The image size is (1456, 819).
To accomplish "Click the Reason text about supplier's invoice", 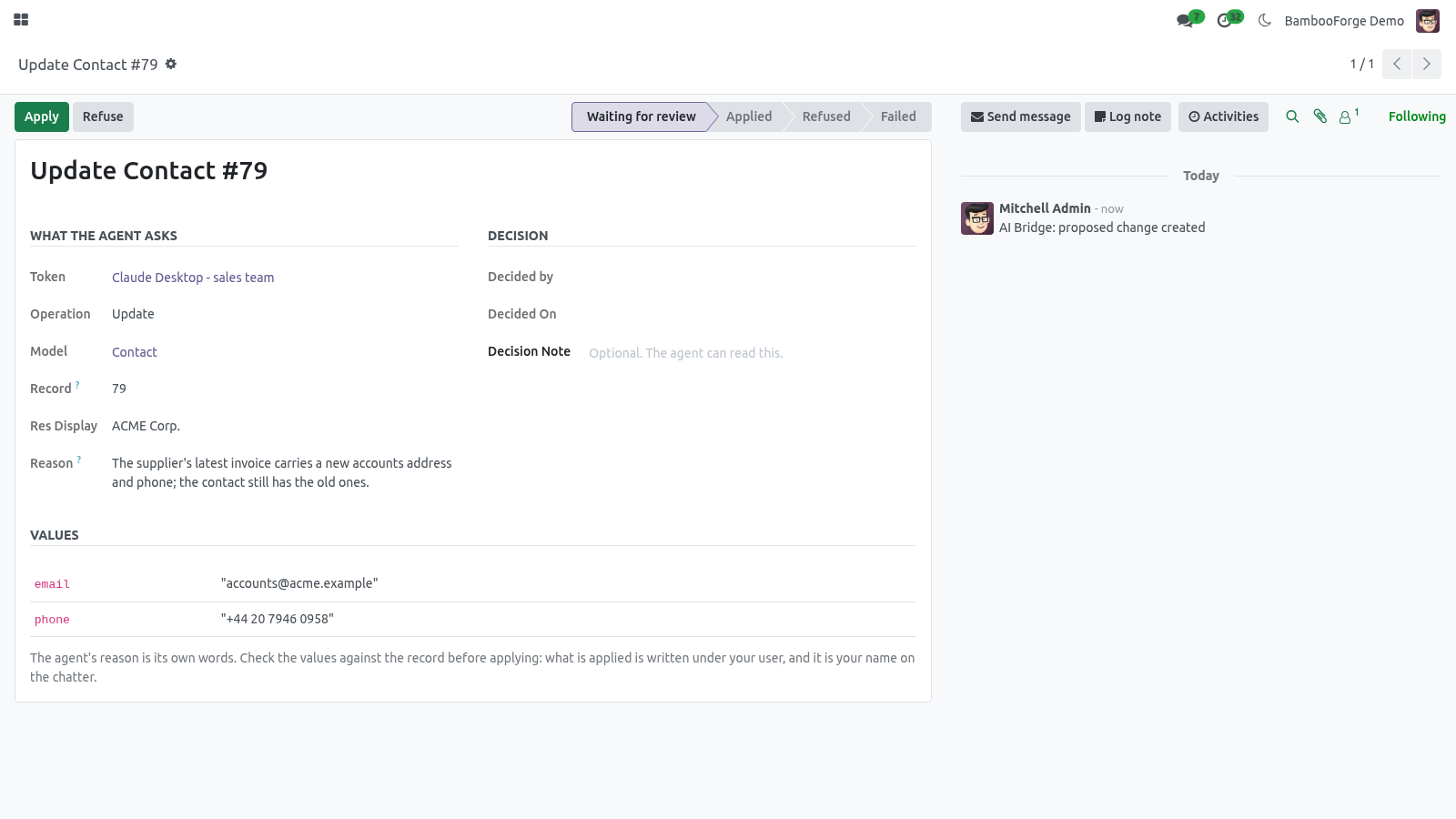I will click(282, 472).
